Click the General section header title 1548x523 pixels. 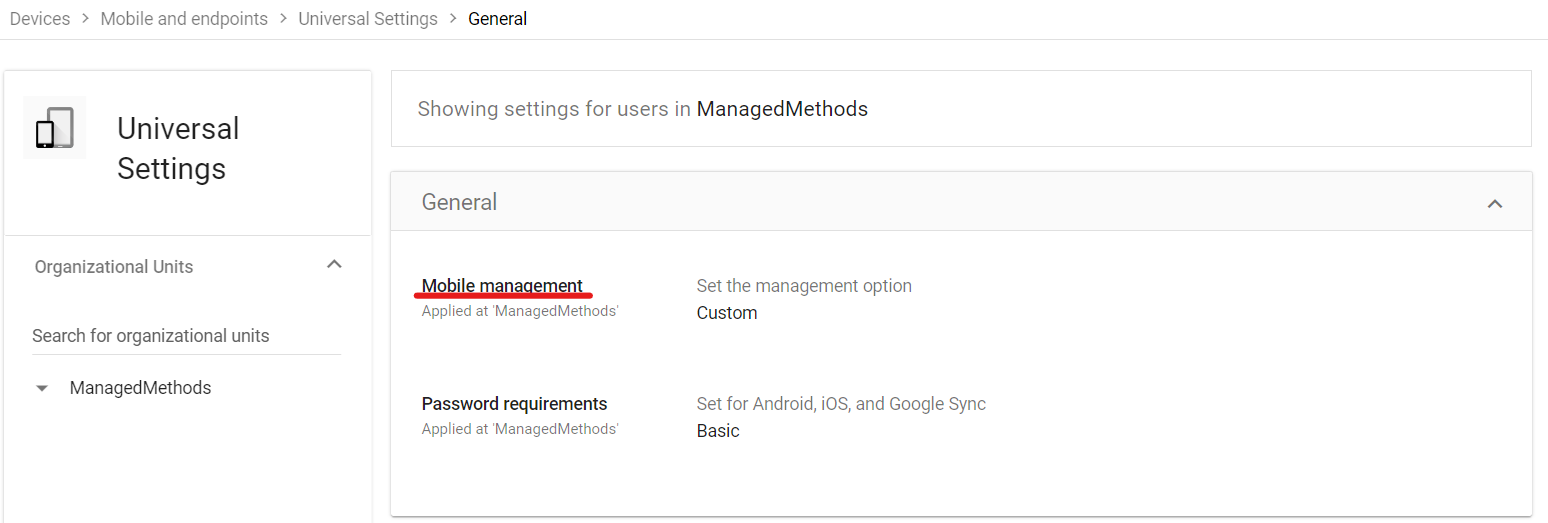click(x=459, y=202)
